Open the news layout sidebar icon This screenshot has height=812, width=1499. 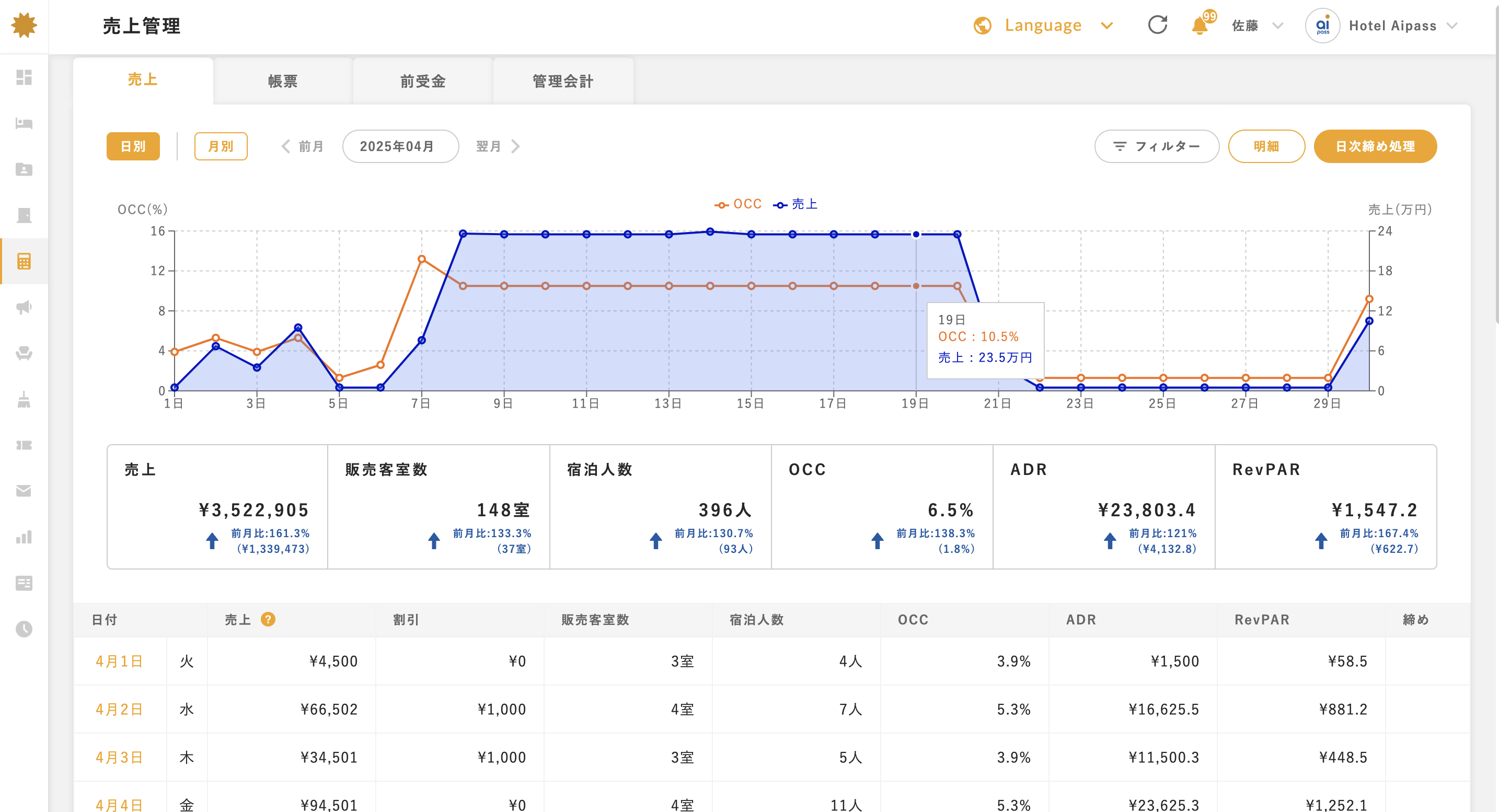pyautogui.click(x=24, y=583)
